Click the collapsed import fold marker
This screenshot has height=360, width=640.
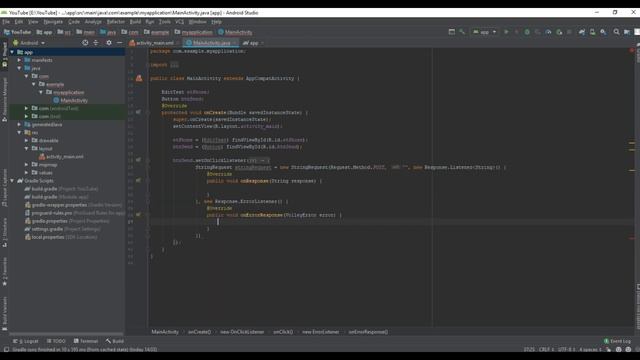(174, 64)
